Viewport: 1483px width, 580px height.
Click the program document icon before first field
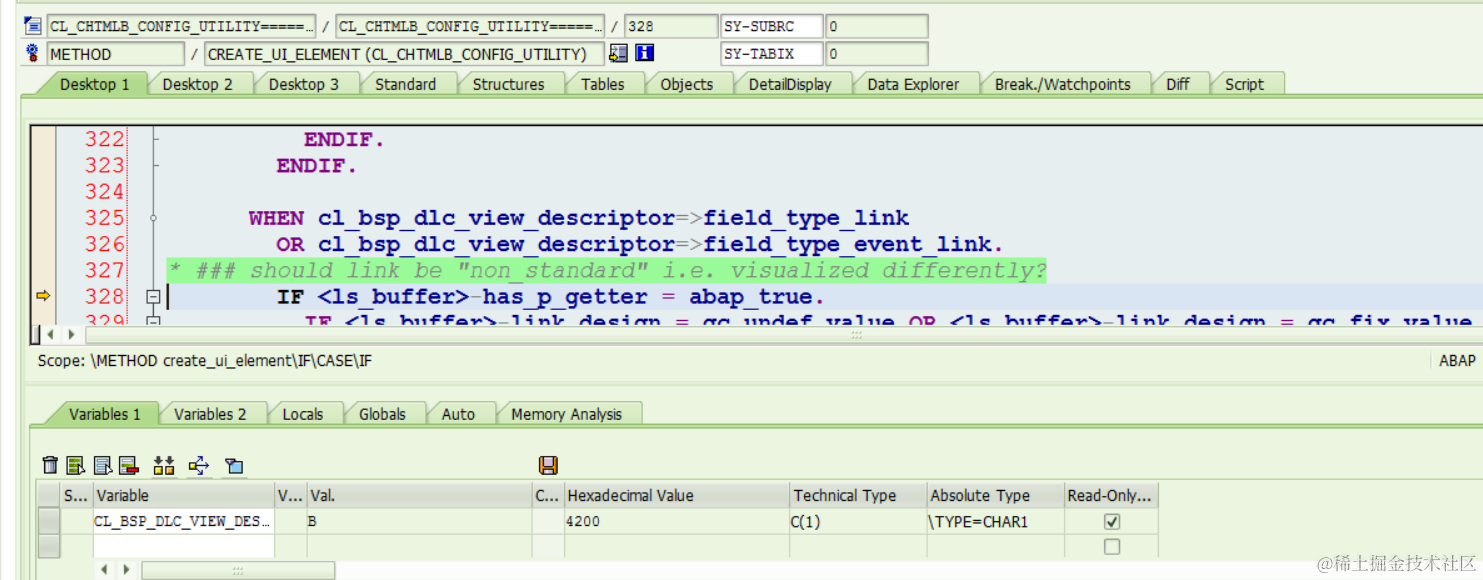click(33, 26)
